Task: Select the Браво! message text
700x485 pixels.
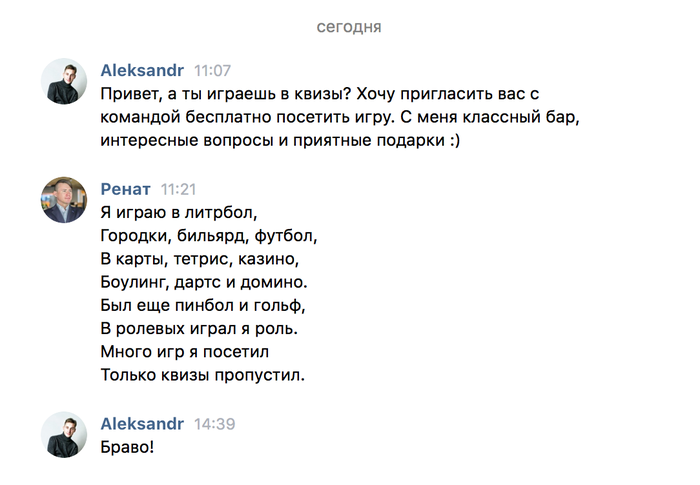Action: [128, 447]
